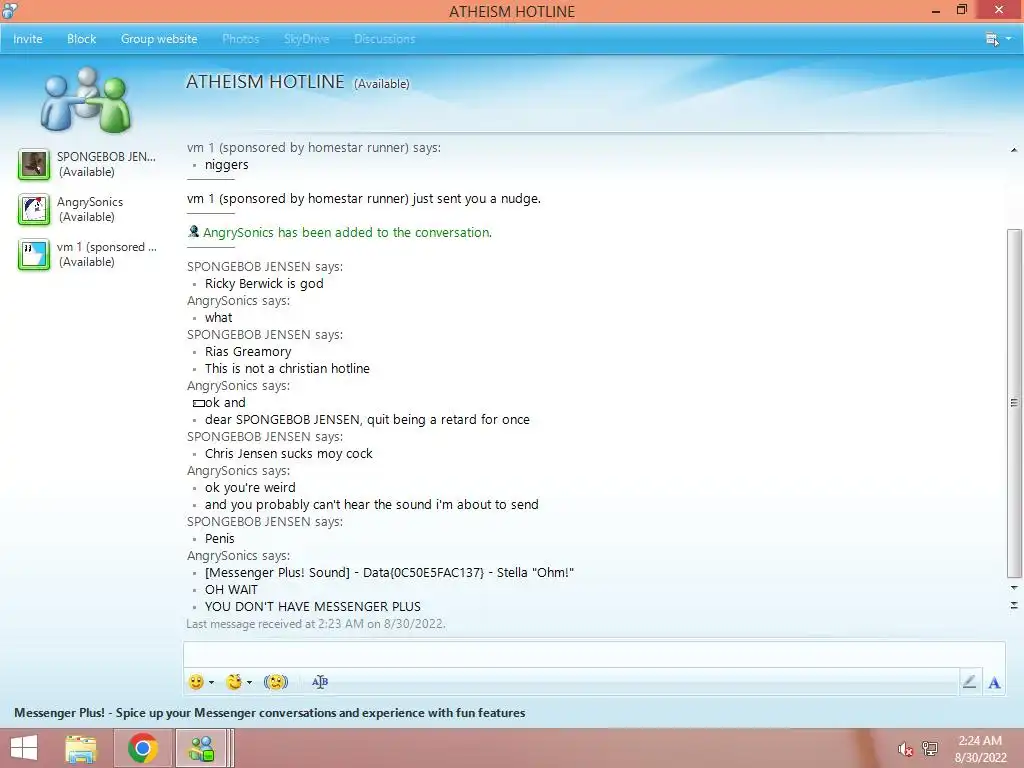
Task: Open the show menu icon at top right
Action: [992, 39]
